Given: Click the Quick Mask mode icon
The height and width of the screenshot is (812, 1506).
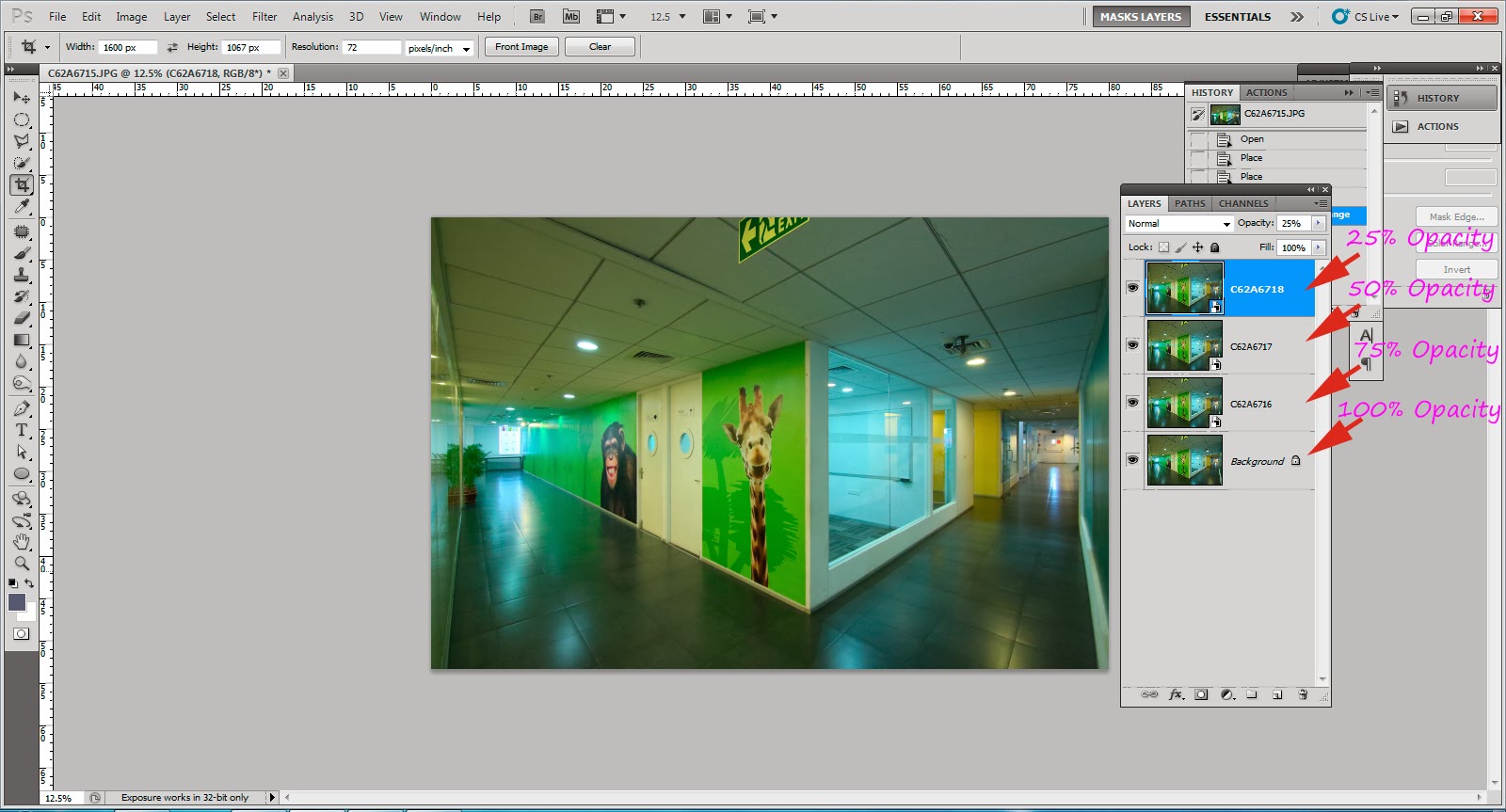Looking at the screenshot, I should click(21, 633).
